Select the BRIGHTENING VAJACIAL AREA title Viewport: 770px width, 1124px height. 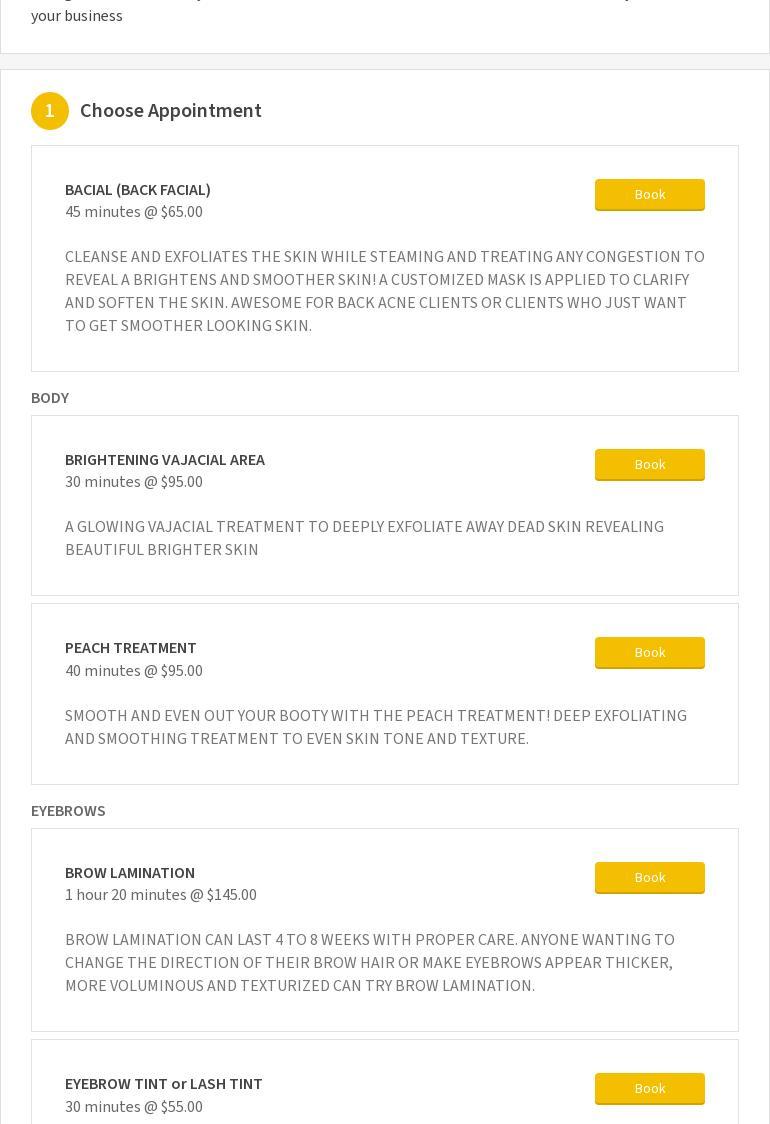(x=165, y=460)
